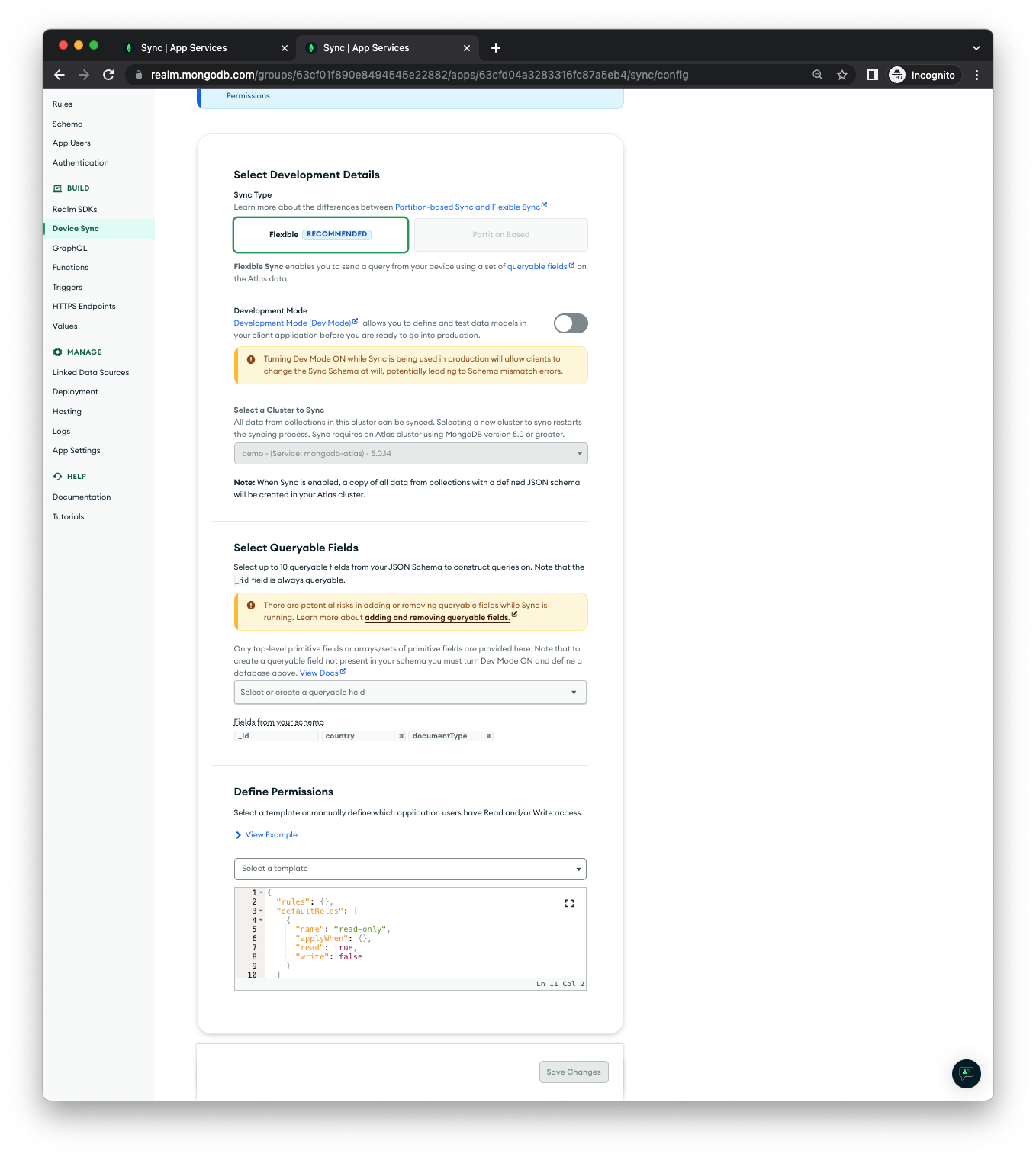The height and width of the screenshot is (1157, 1036).
Task: Click the _id queryable field chip
Action: click(276, 736)
